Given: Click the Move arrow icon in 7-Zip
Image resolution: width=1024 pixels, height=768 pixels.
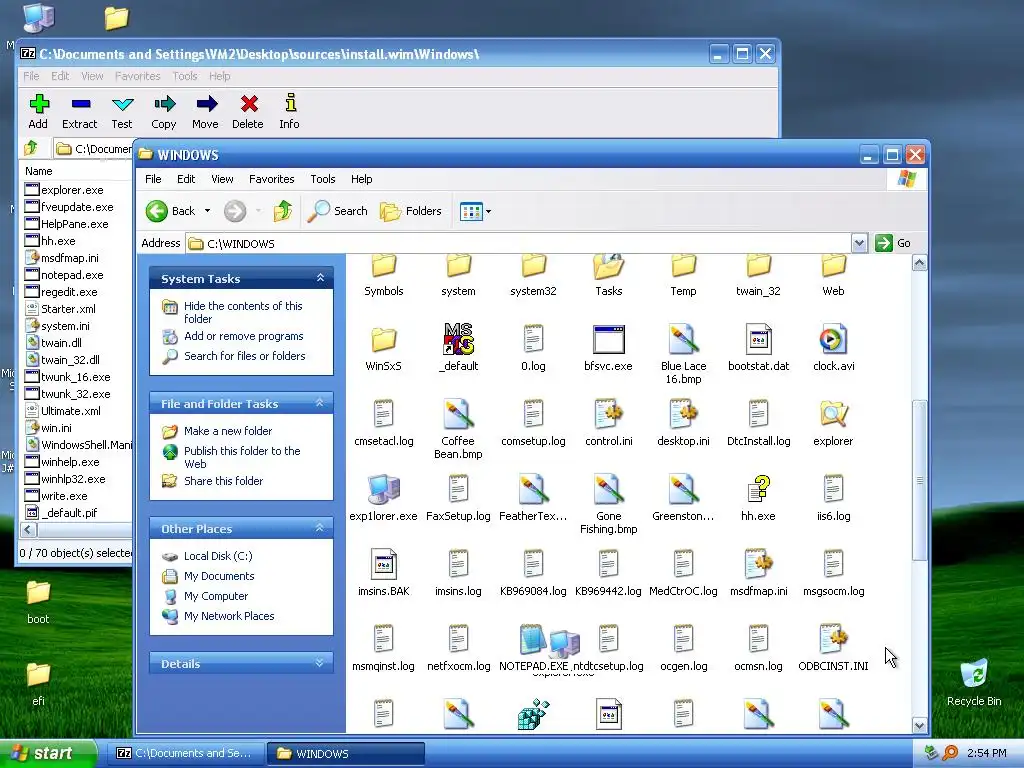Looking at the screenshot, I should 206,104.
